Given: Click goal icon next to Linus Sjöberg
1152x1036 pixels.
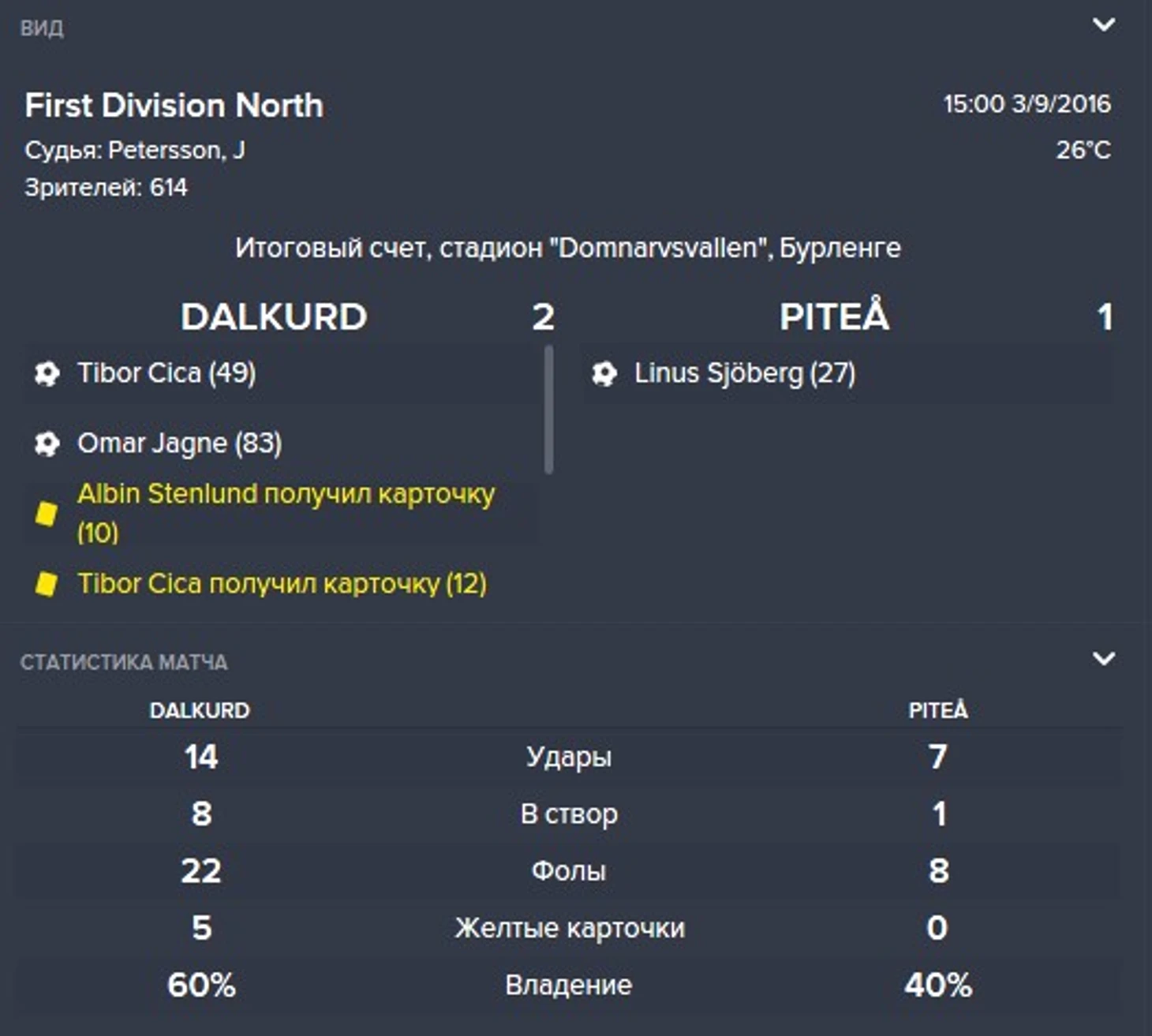Looking at the screenshot, I should (604, 373).
